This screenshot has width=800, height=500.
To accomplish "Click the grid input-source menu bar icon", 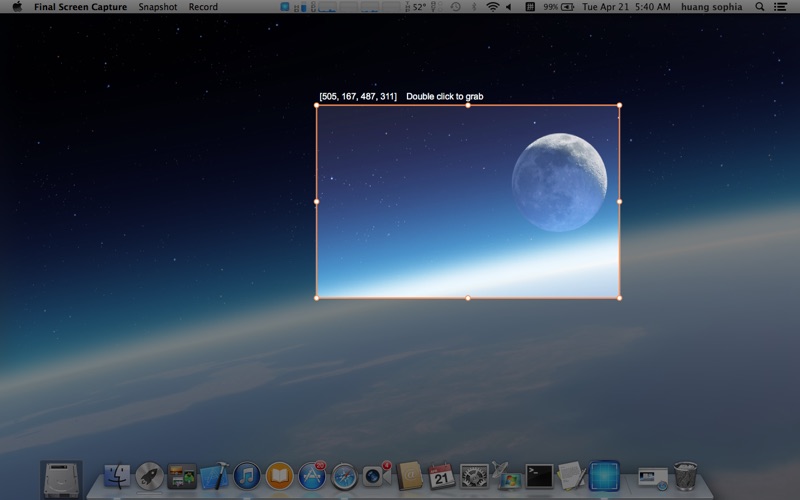I will (x=530, y=7).
